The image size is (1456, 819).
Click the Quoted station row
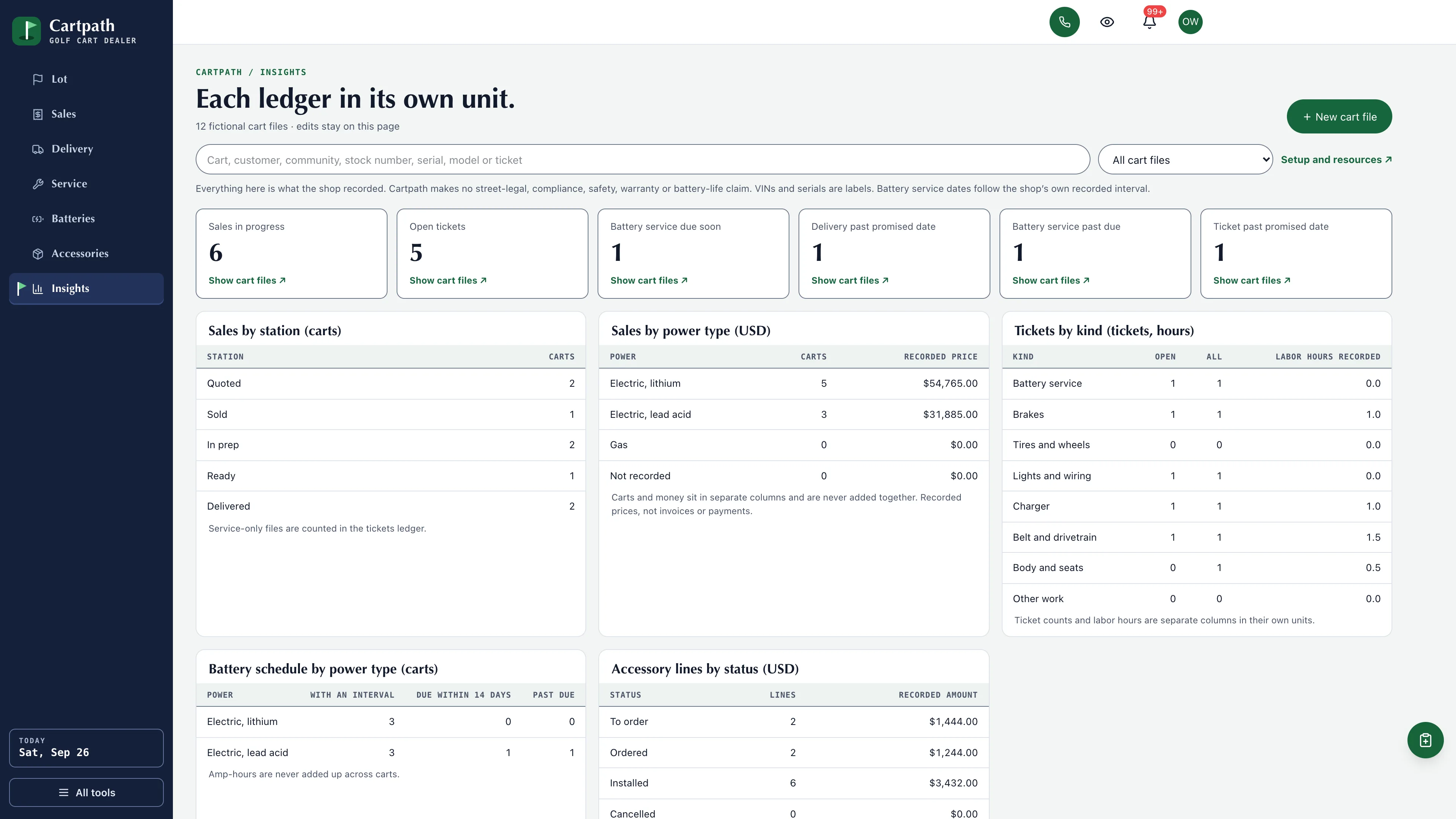click(x=391, y=384)
